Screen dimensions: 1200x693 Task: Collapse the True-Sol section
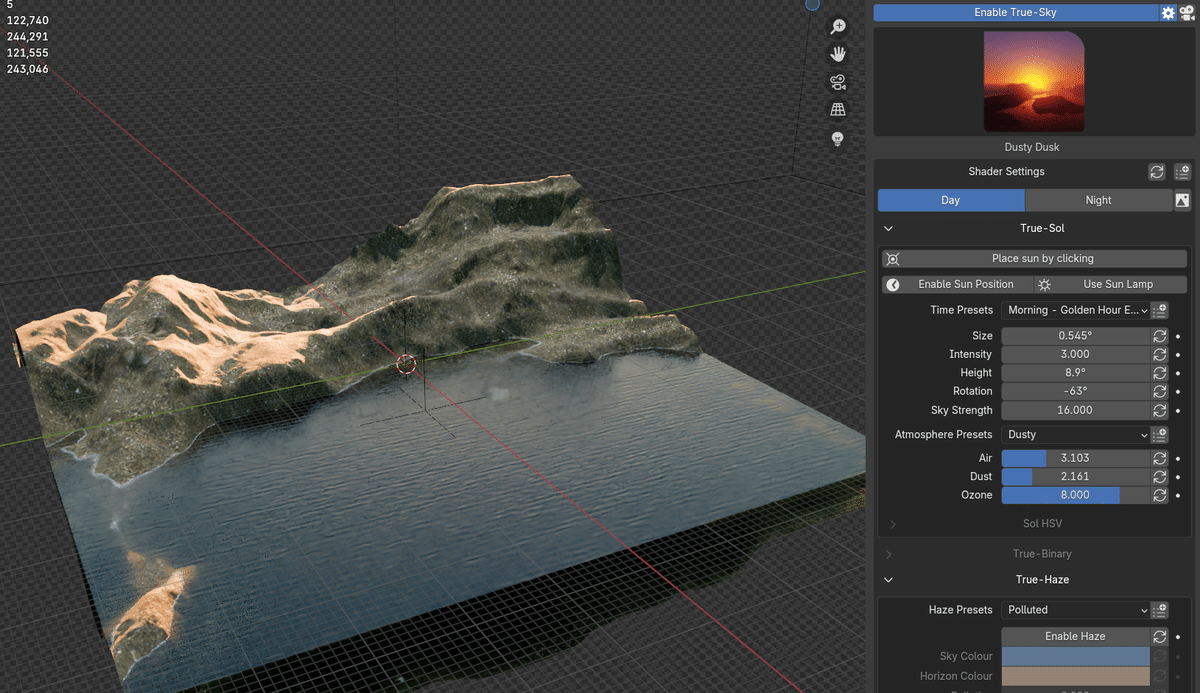888,228
